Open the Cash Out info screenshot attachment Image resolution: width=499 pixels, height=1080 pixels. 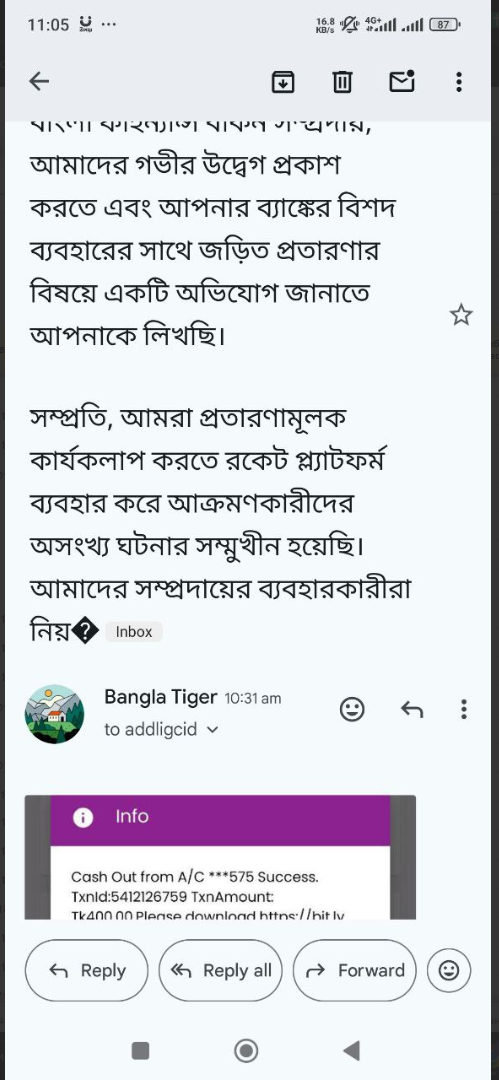(220, 857)
